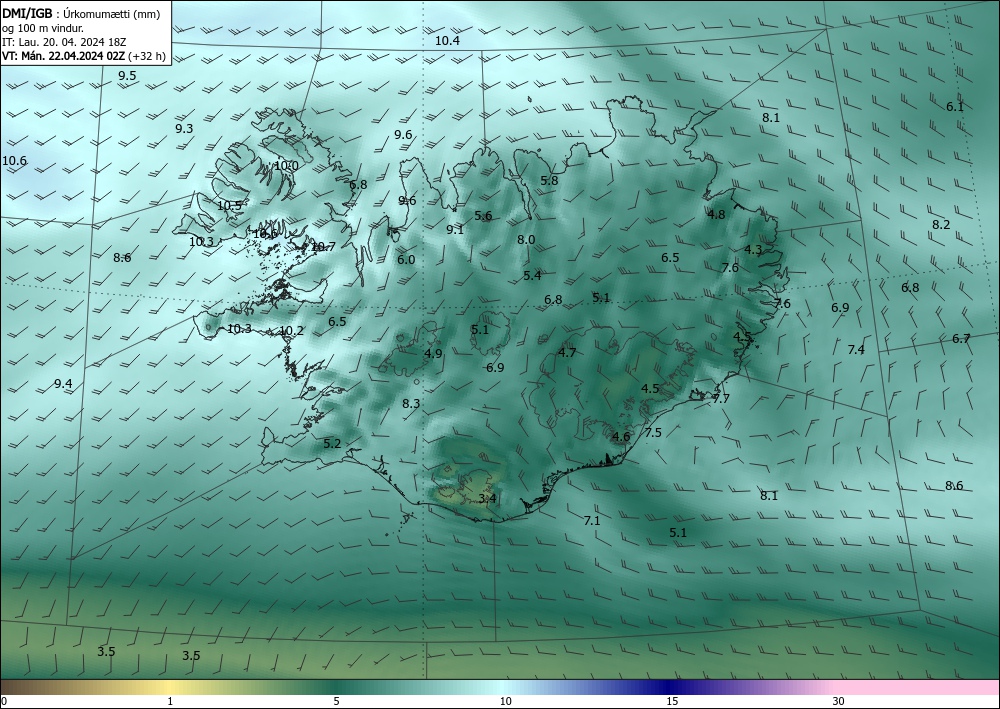Click the '10.5' value on the map
Image resolution: width=1000 pixels, height=709 pixels.
point(230,206)
